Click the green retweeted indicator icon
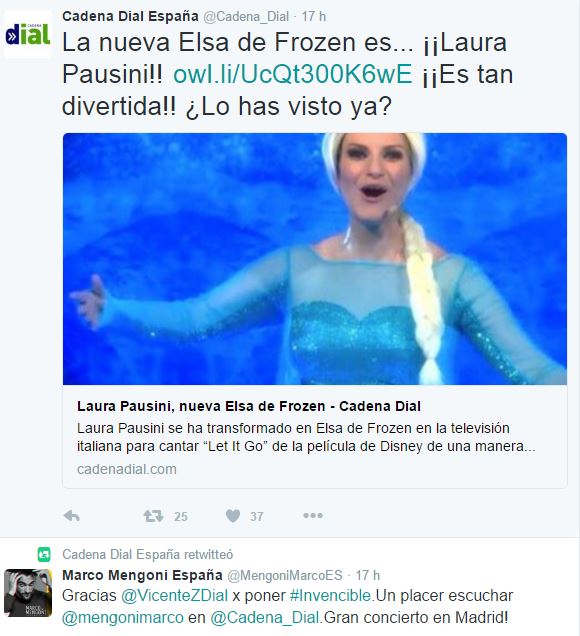 44,554
